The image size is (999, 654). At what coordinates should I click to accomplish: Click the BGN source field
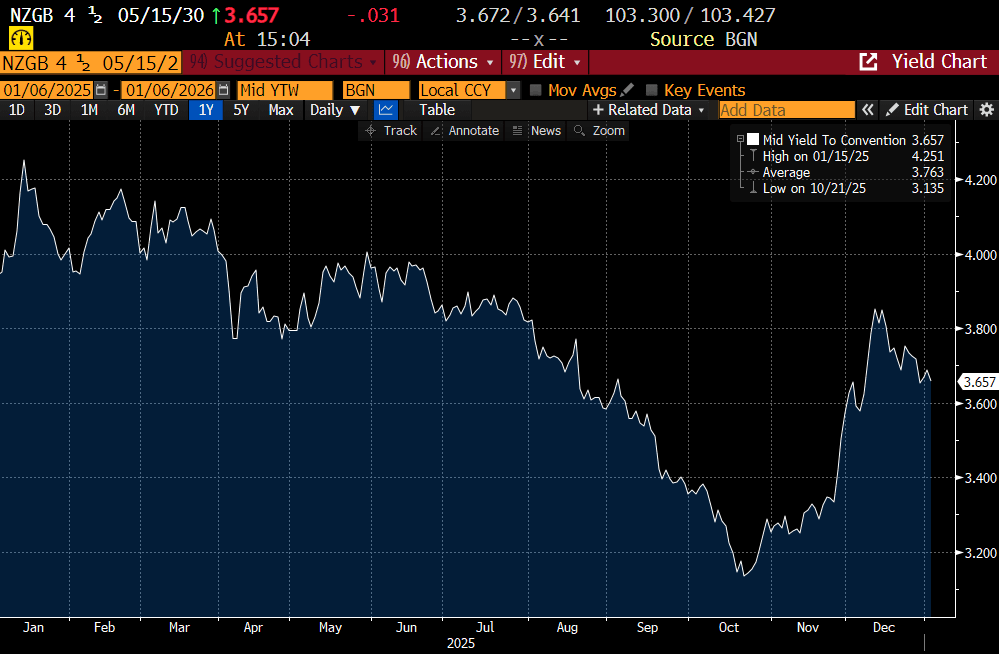376,90
